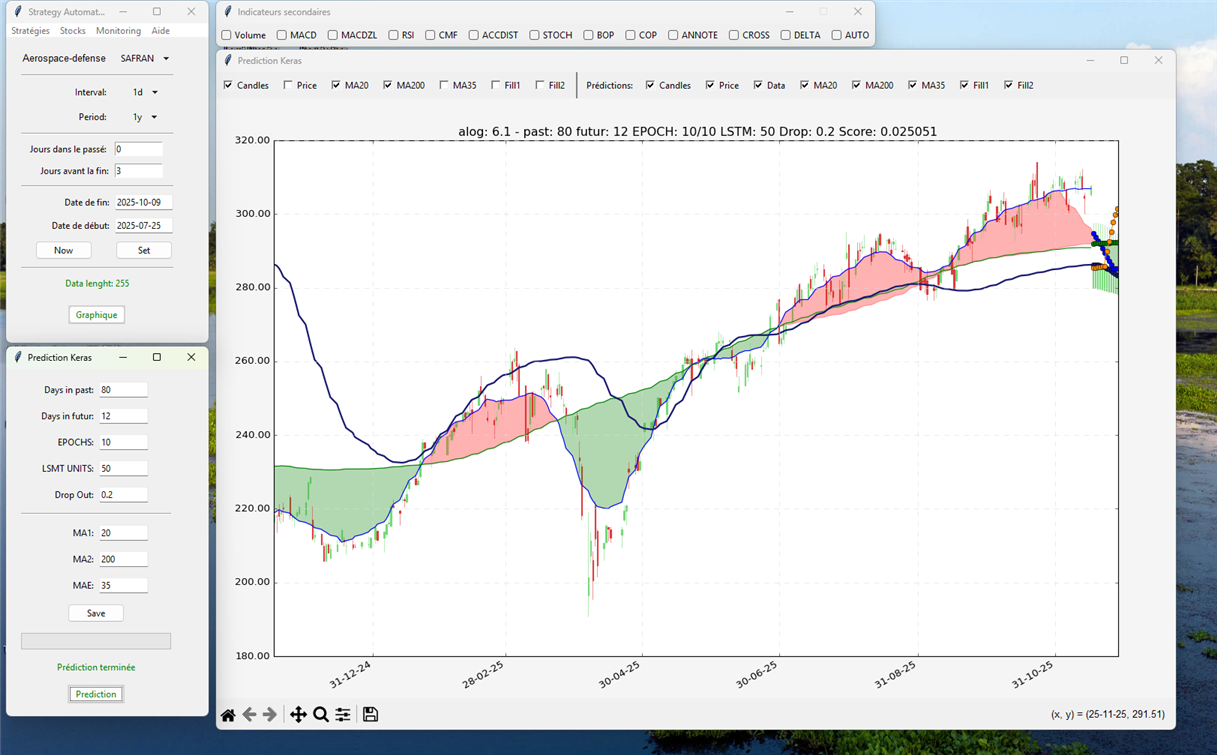Viewport: 1217px width, 755px height.
Task: Expand the Period 1y dropdown
Action: 145,117
